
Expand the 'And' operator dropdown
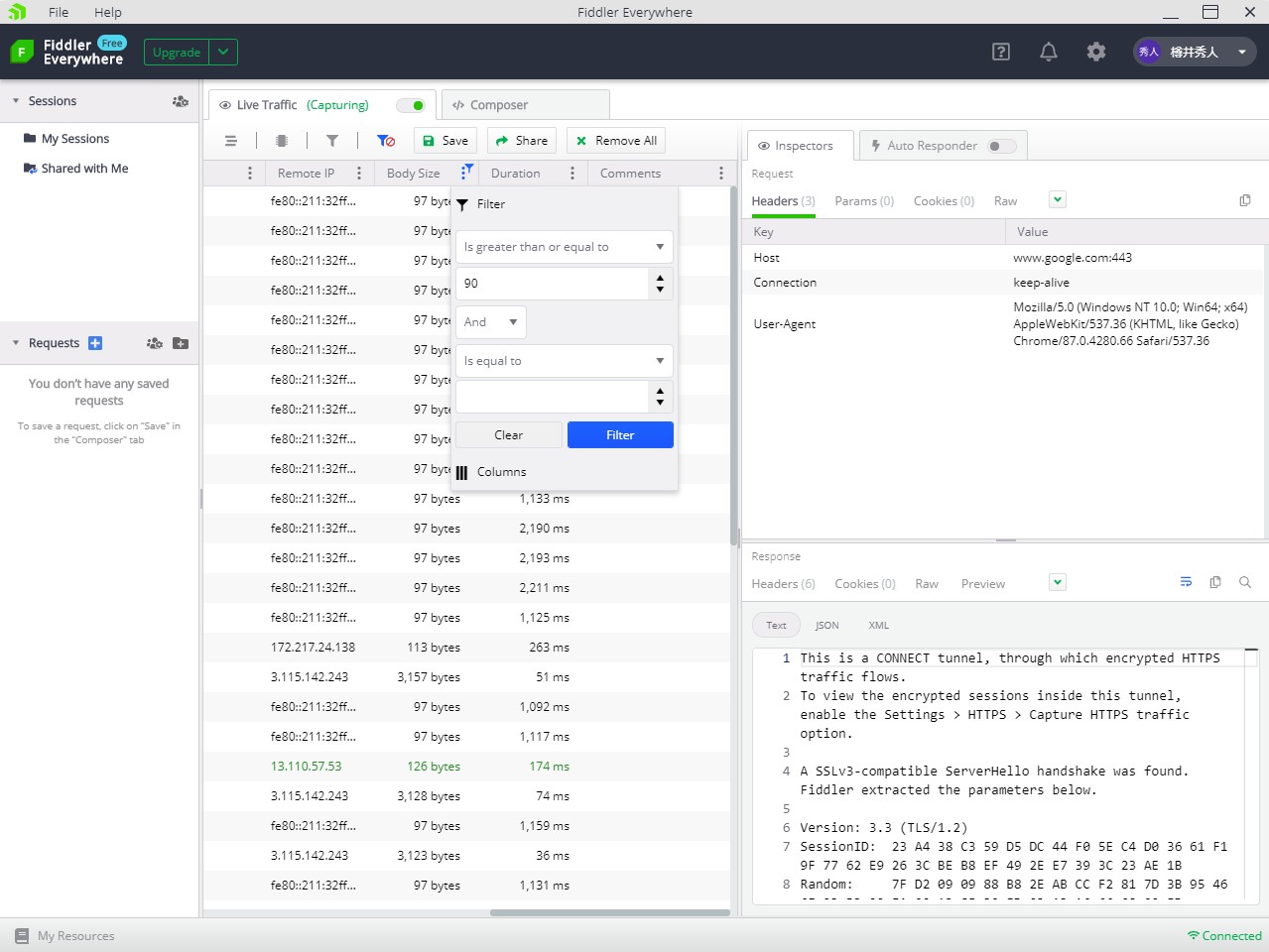pyautogui.click(x=490, y=321)
